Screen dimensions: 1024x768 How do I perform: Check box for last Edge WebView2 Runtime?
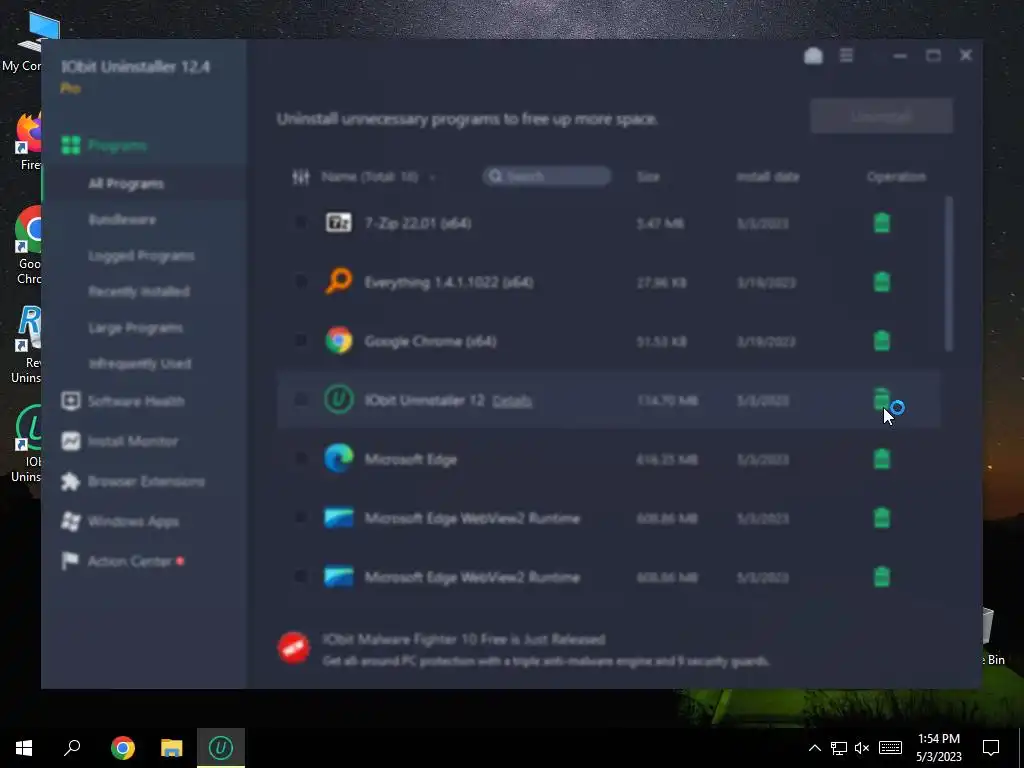(x=300, y=576)
